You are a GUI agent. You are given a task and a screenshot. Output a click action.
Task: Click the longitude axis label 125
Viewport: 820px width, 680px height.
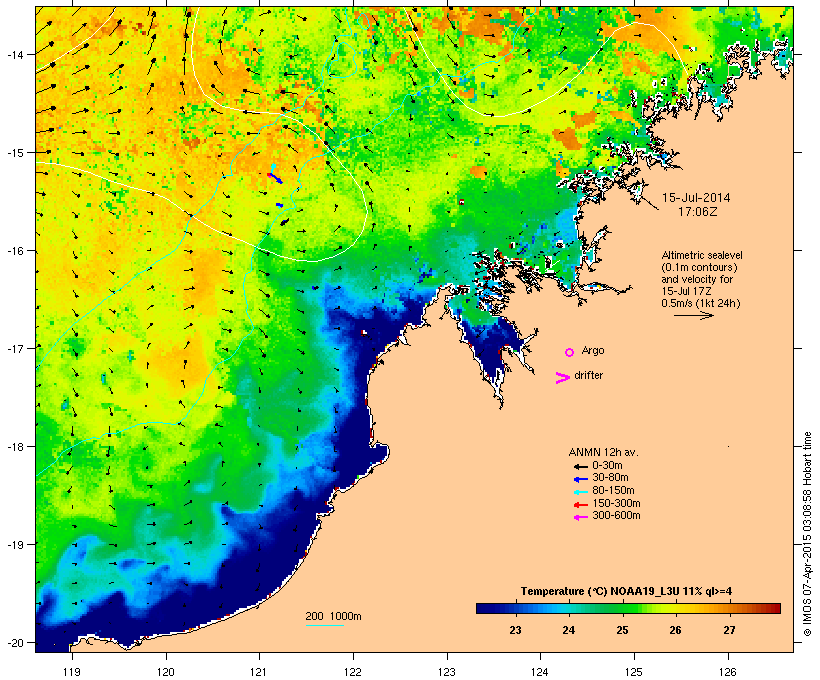coord(634,672)
